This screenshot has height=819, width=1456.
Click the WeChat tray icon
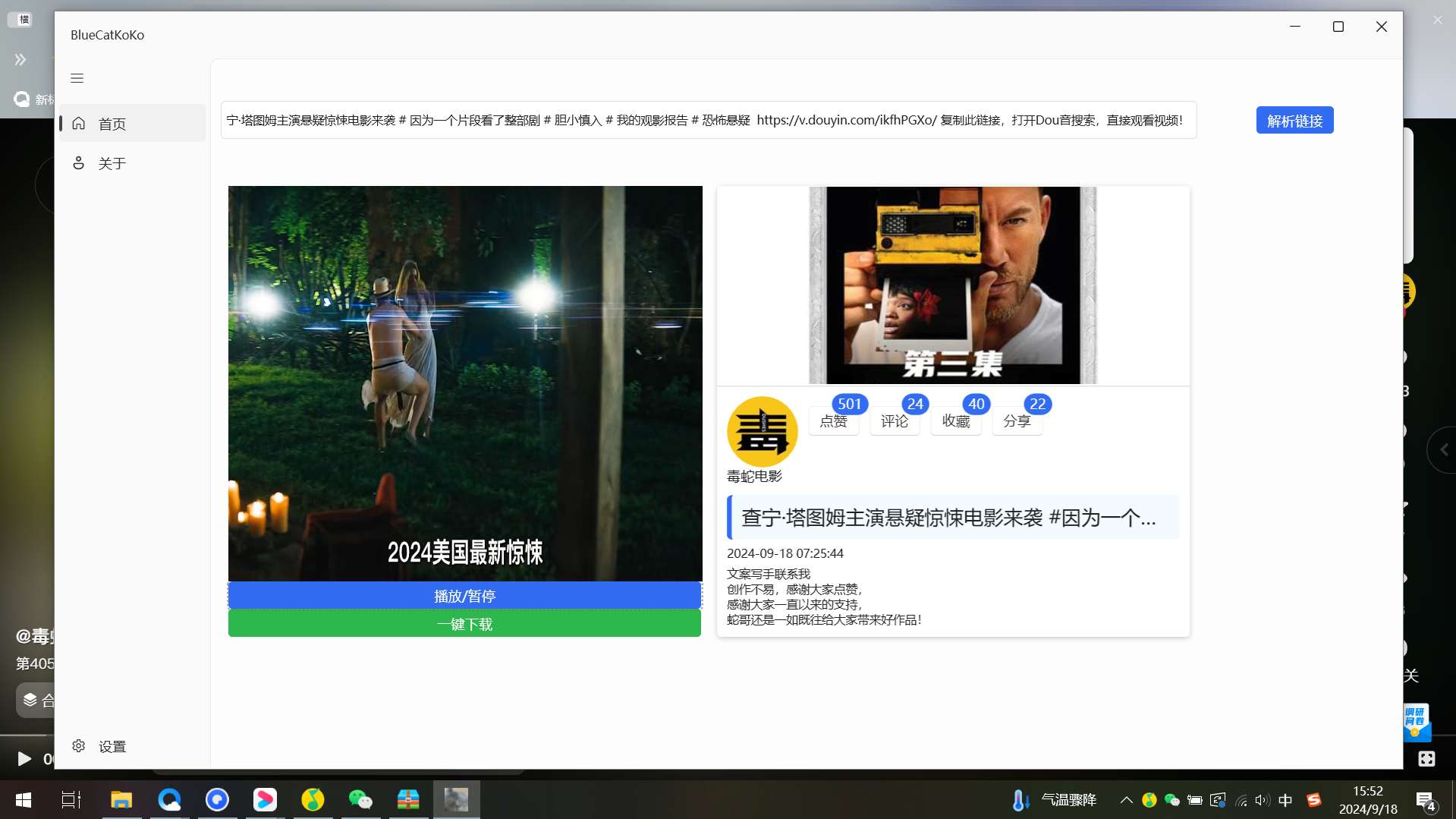(x=1172, y=800)
